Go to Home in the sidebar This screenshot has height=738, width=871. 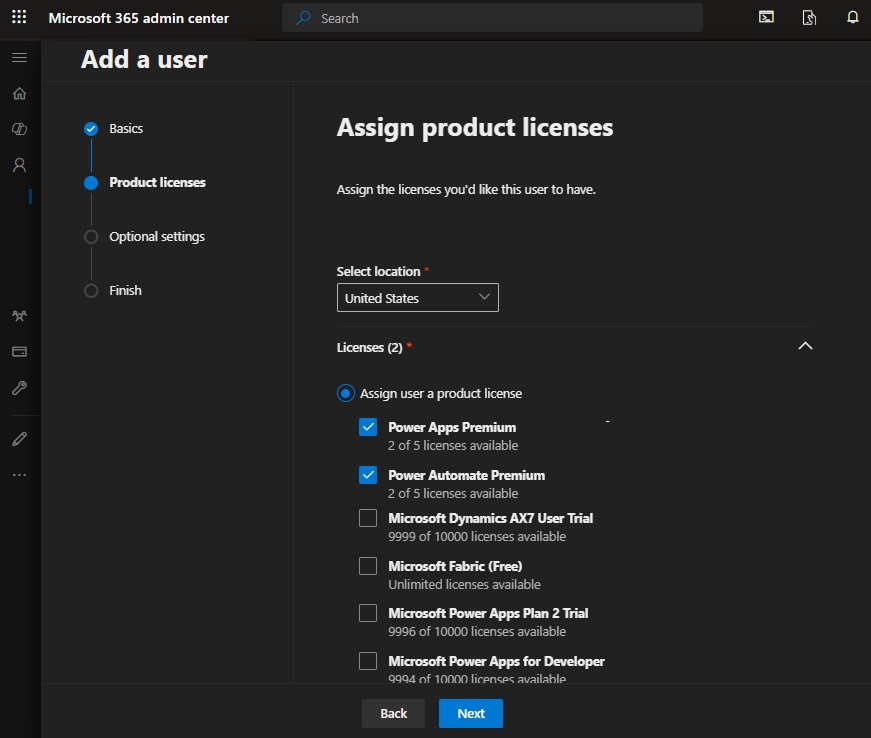coord(19,93)
